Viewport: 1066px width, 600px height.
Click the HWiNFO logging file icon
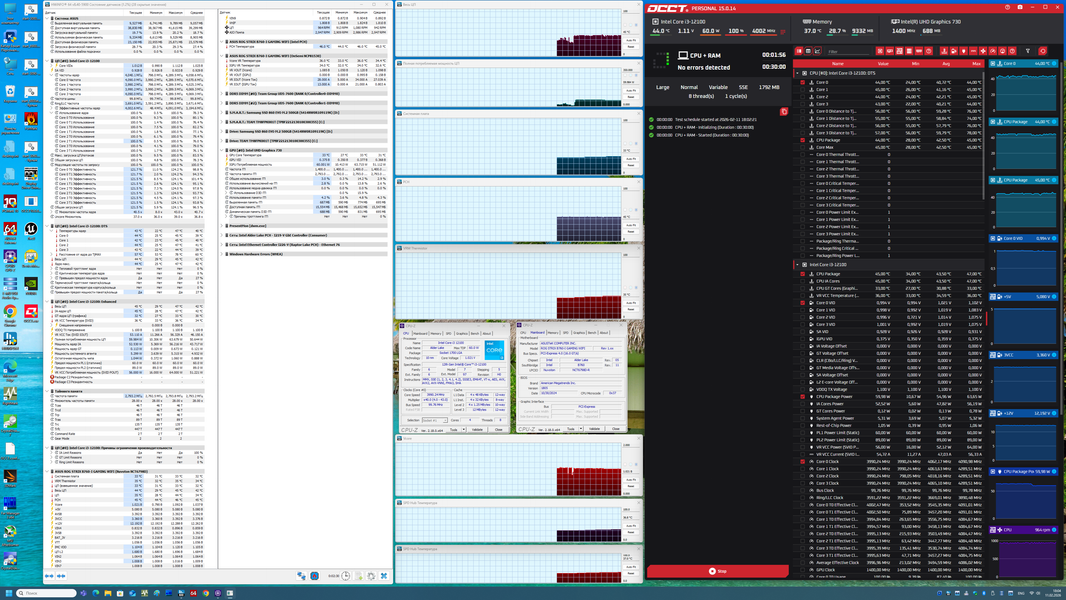coord(359,576)
